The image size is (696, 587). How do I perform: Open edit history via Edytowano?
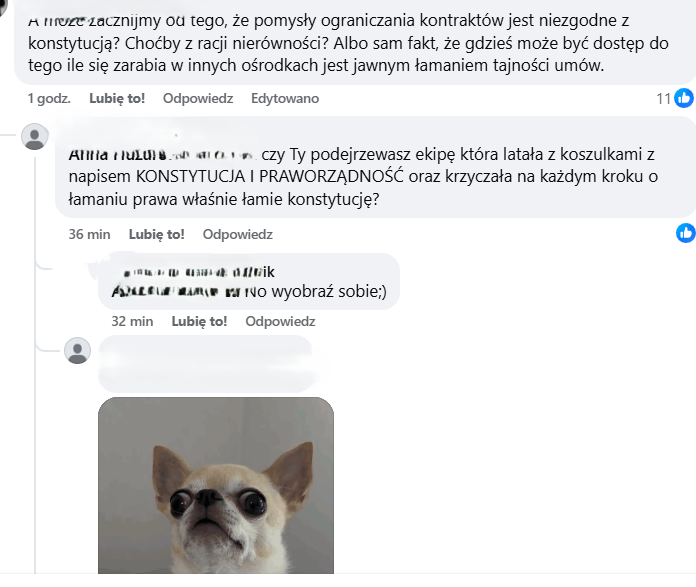click(x=285, y=98)
